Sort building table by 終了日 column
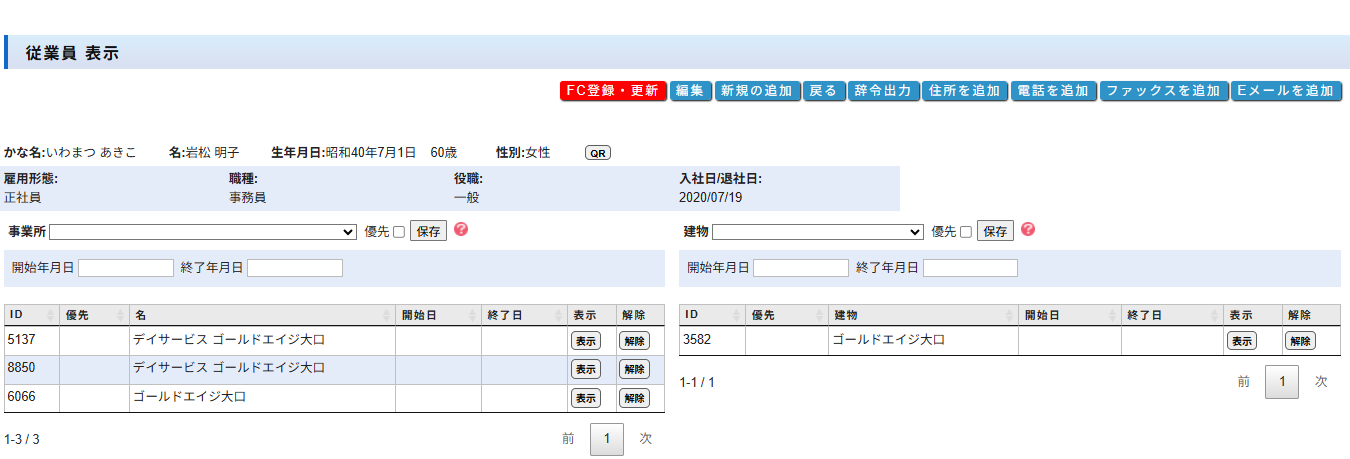 click(1170, 315)
